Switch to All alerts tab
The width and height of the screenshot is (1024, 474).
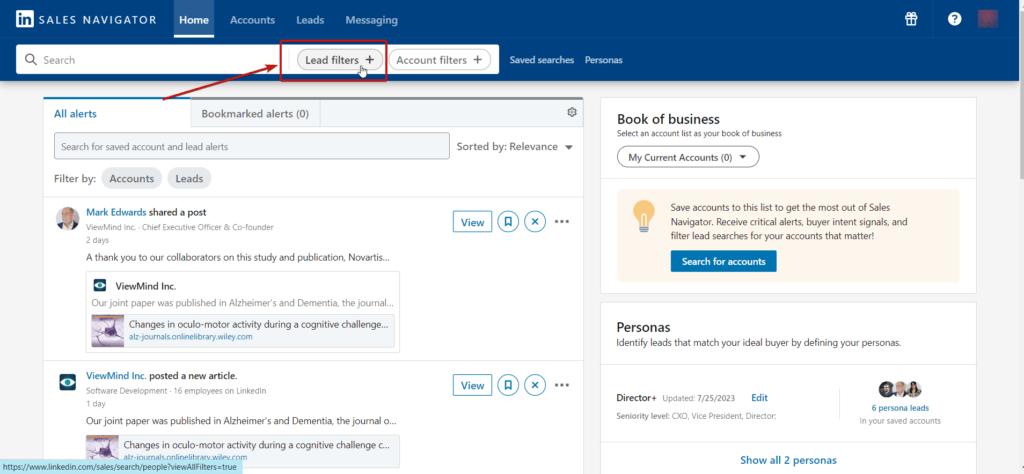[75, 114]
